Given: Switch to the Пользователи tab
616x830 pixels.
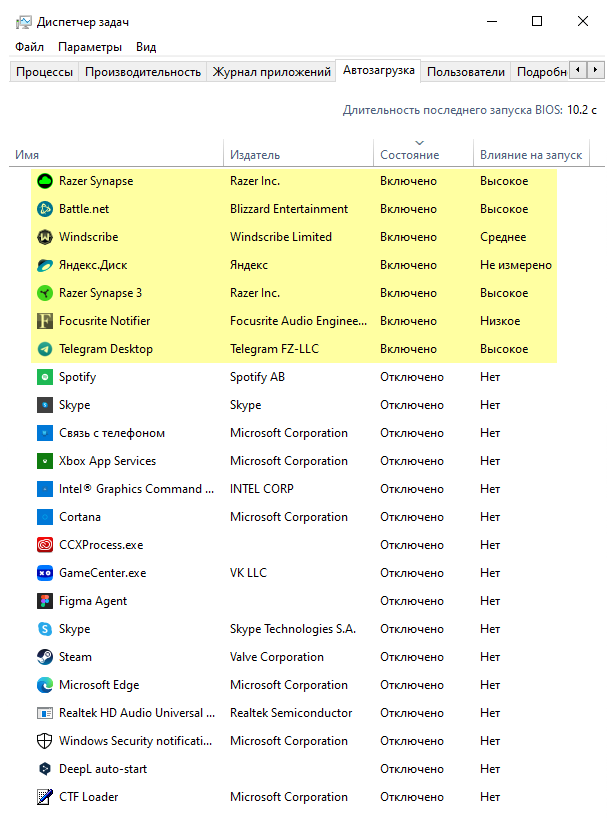Looking at the screenshot, I should coord(466,71).
